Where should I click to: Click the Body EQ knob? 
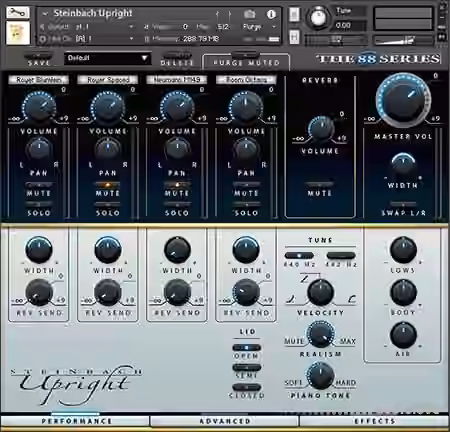click(403, 293)
